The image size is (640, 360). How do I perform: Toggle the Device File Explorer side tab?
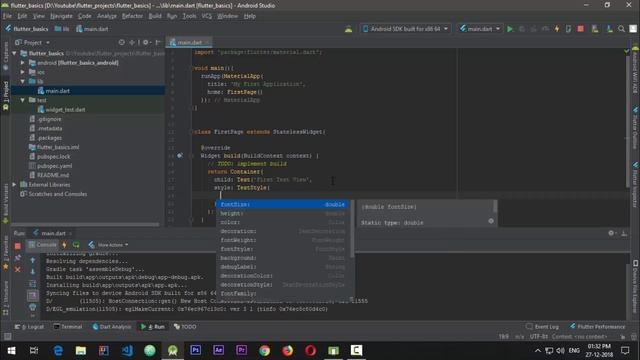click(635, 286)
